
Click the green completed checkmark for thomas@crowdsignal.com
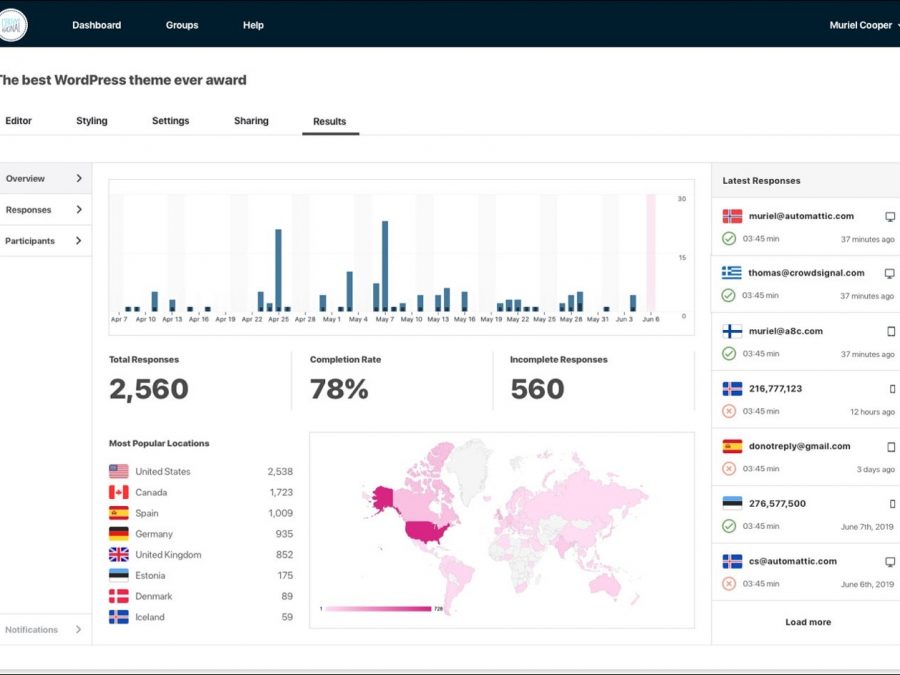(728, 296)
